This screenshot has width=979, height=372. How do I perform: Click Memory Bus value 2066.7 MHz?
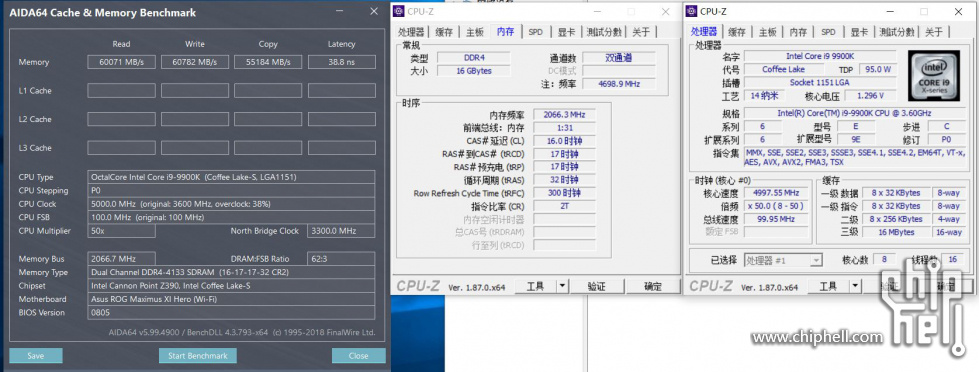pyautogui.click(x=121, y=258)
